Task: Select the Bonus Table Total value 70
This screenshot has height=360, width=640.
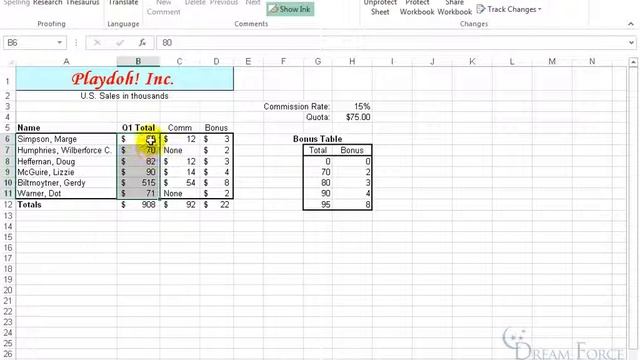Action: [318, 172]
